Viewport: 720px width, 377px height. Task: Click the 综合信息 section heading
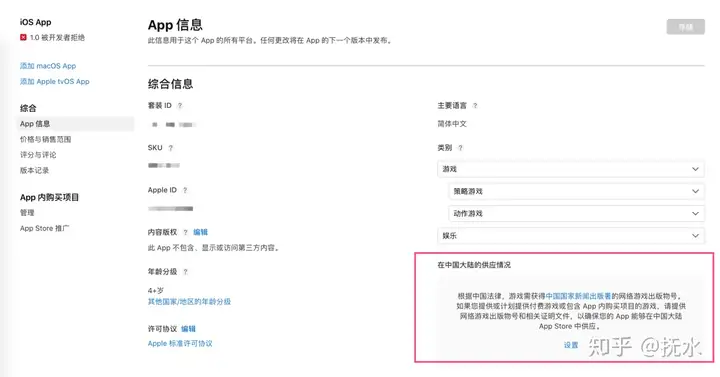point(170,84)
